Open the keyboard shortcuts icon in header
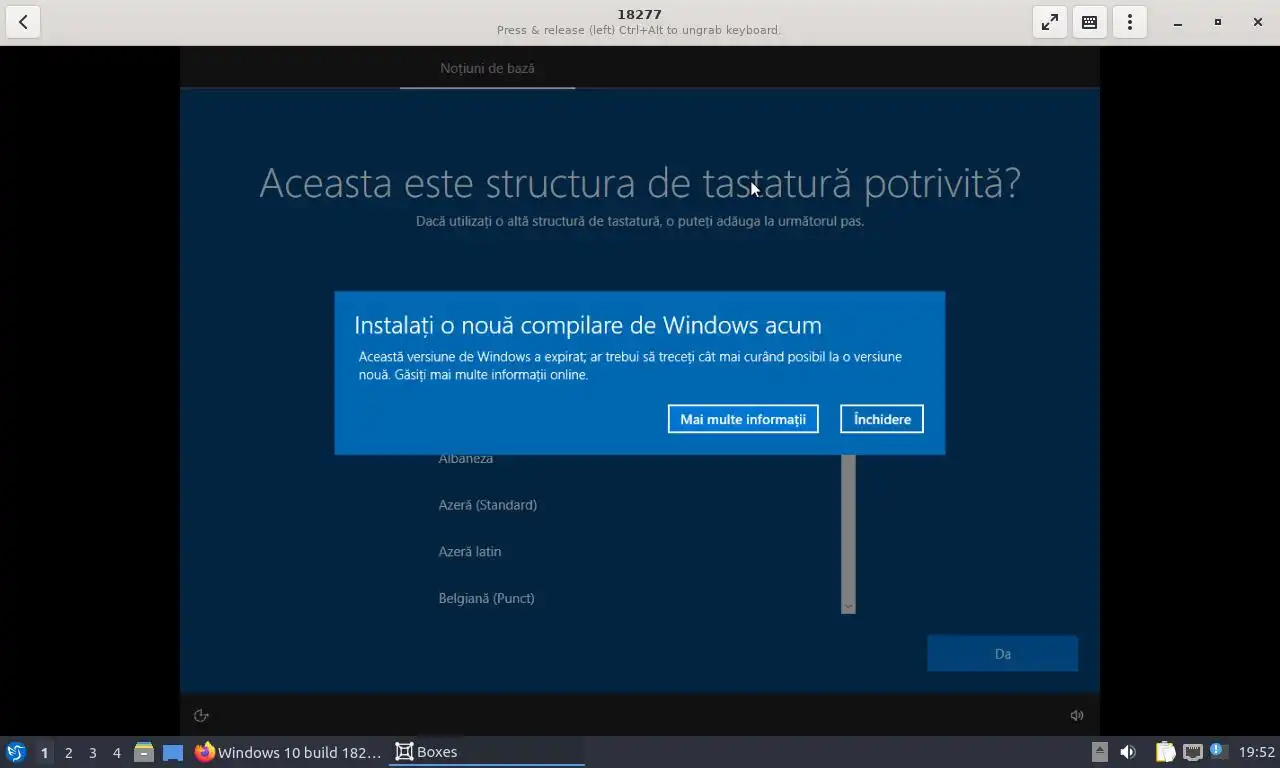Screen dimensions: 1280x768 coord(1090,22)
